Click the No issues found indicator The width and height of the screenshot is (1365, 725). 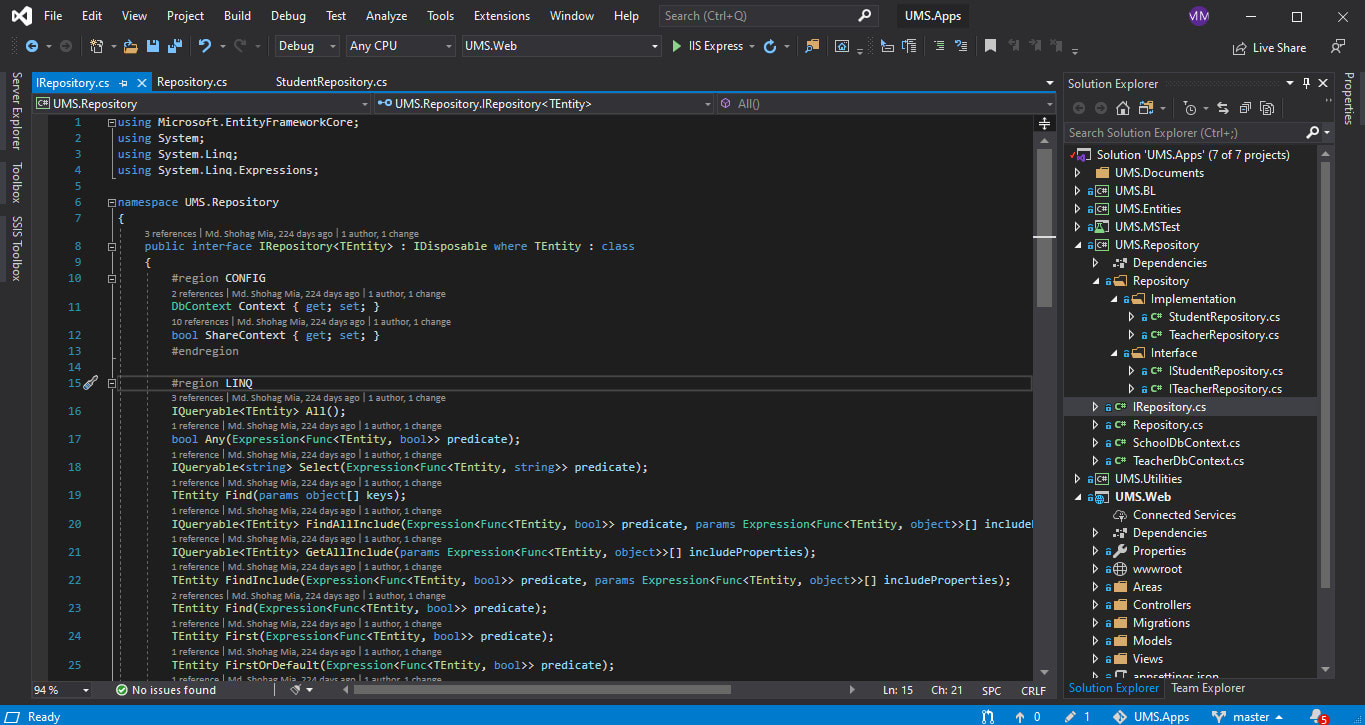(x=166, y=689)
